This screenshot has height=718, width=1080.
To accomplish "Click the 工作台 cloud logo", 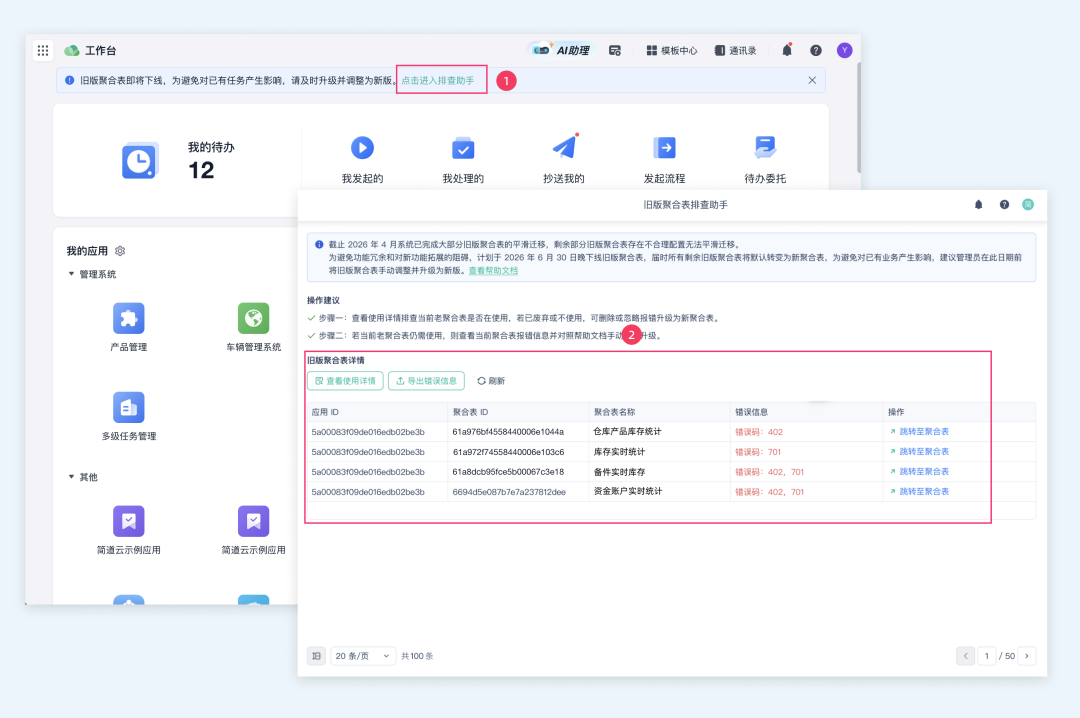I will pos(72,50).
